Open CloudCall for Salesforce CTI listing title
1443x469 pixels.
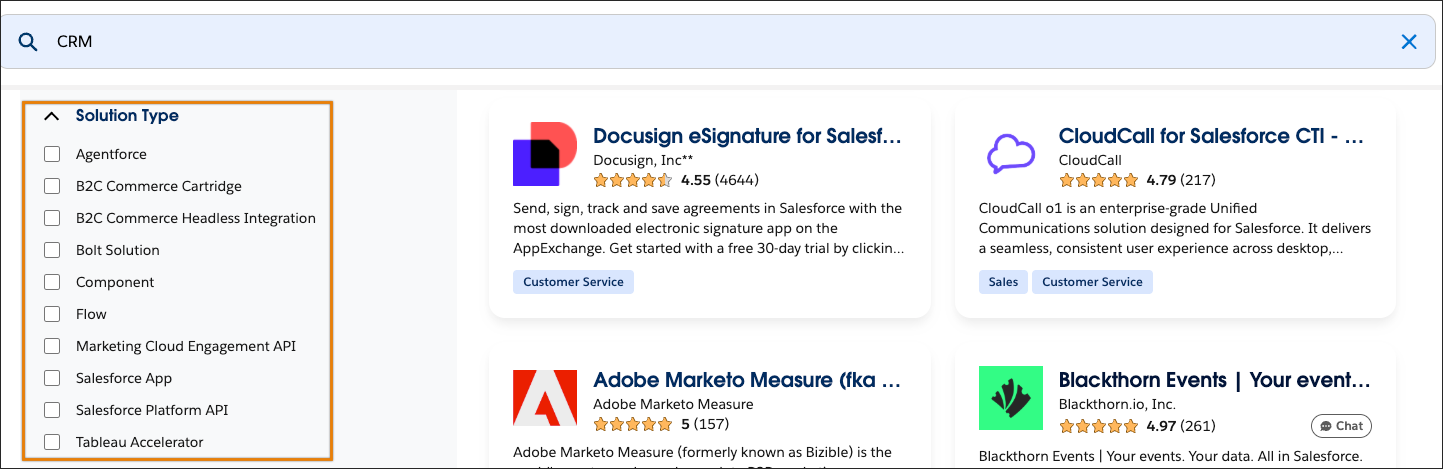point(1212,136)
